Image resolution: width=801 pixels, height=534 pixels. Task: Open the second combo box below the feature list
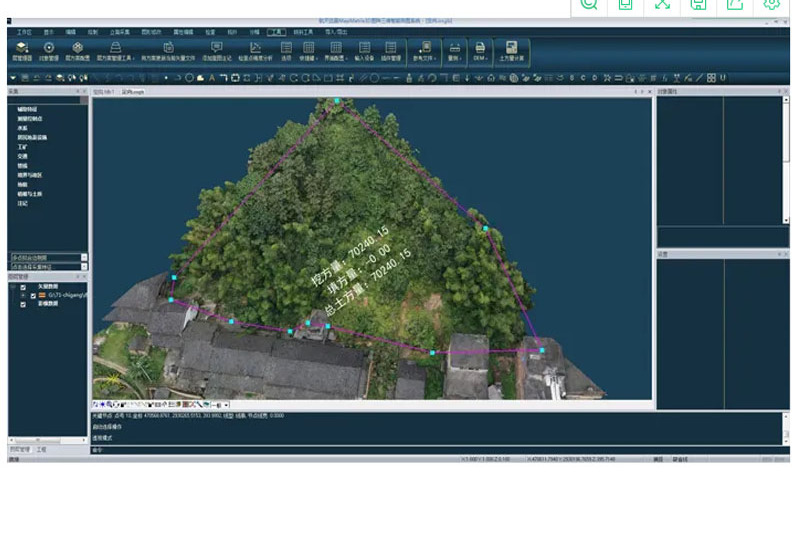coord(49,266)
